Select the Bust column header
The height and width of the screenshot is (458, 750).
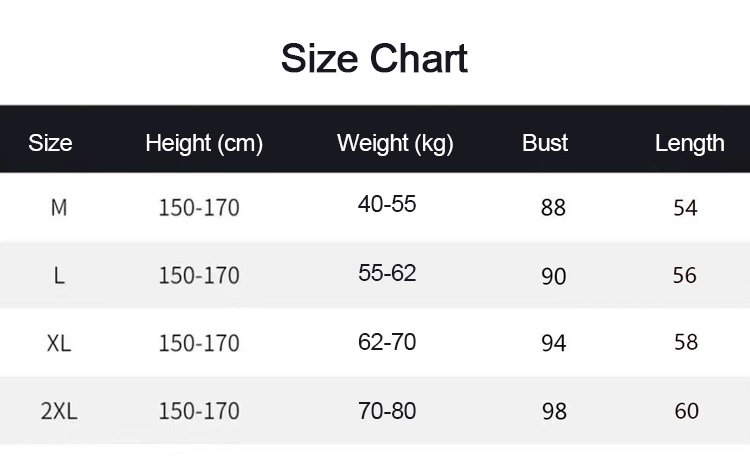point(545,143)
